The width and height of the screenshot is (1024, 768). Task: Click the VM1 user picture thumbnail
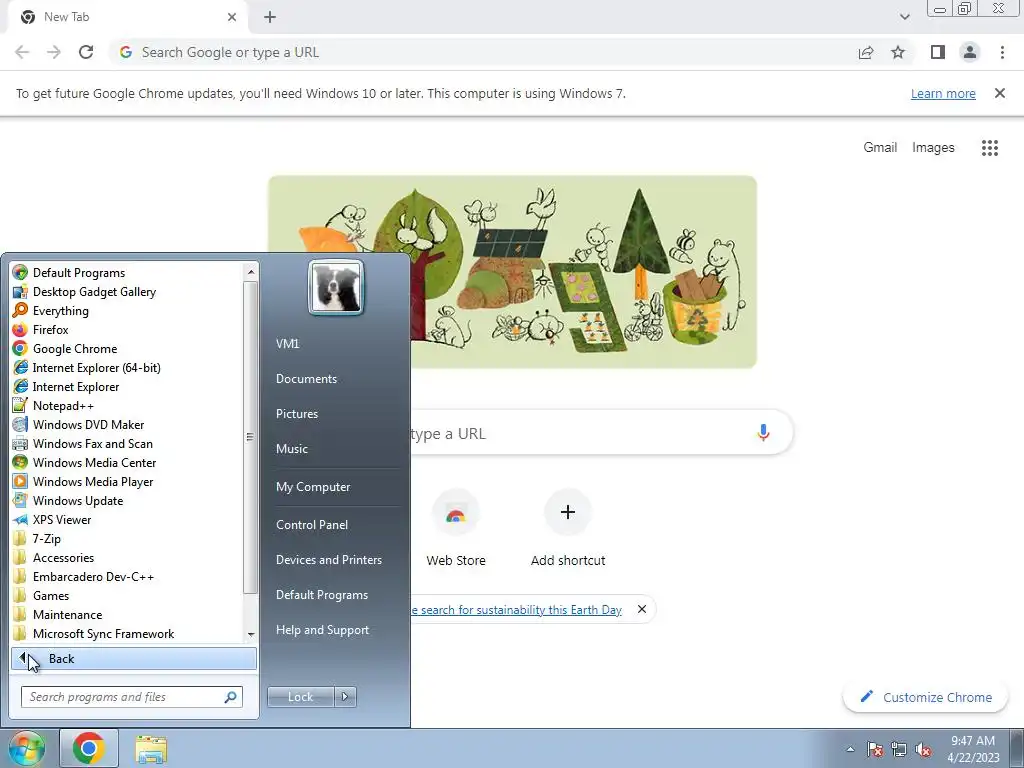tap(336, 288)
